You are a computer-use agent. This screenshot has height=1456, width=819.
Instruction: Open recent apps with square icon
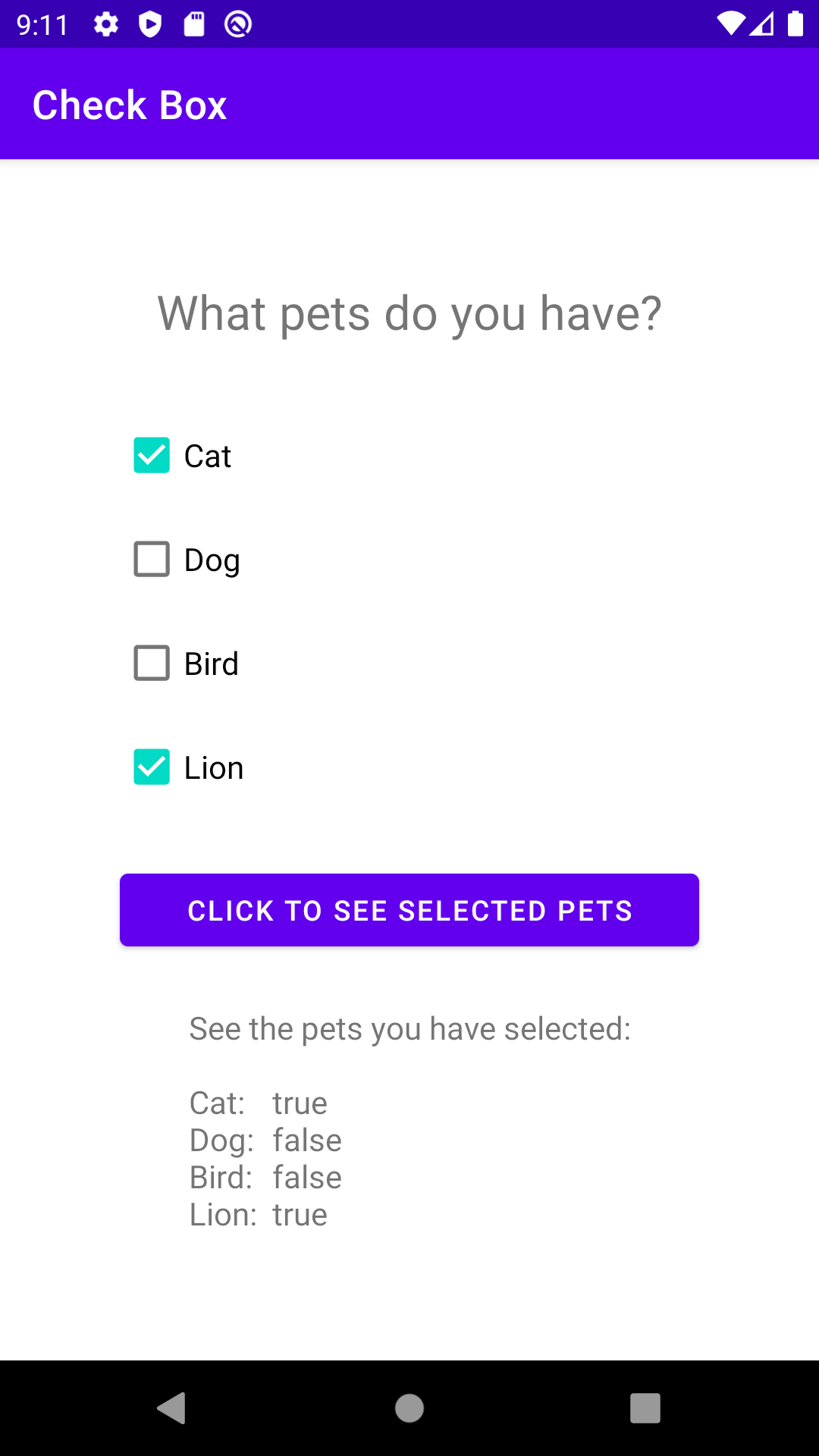click(x=645, y=1408)
